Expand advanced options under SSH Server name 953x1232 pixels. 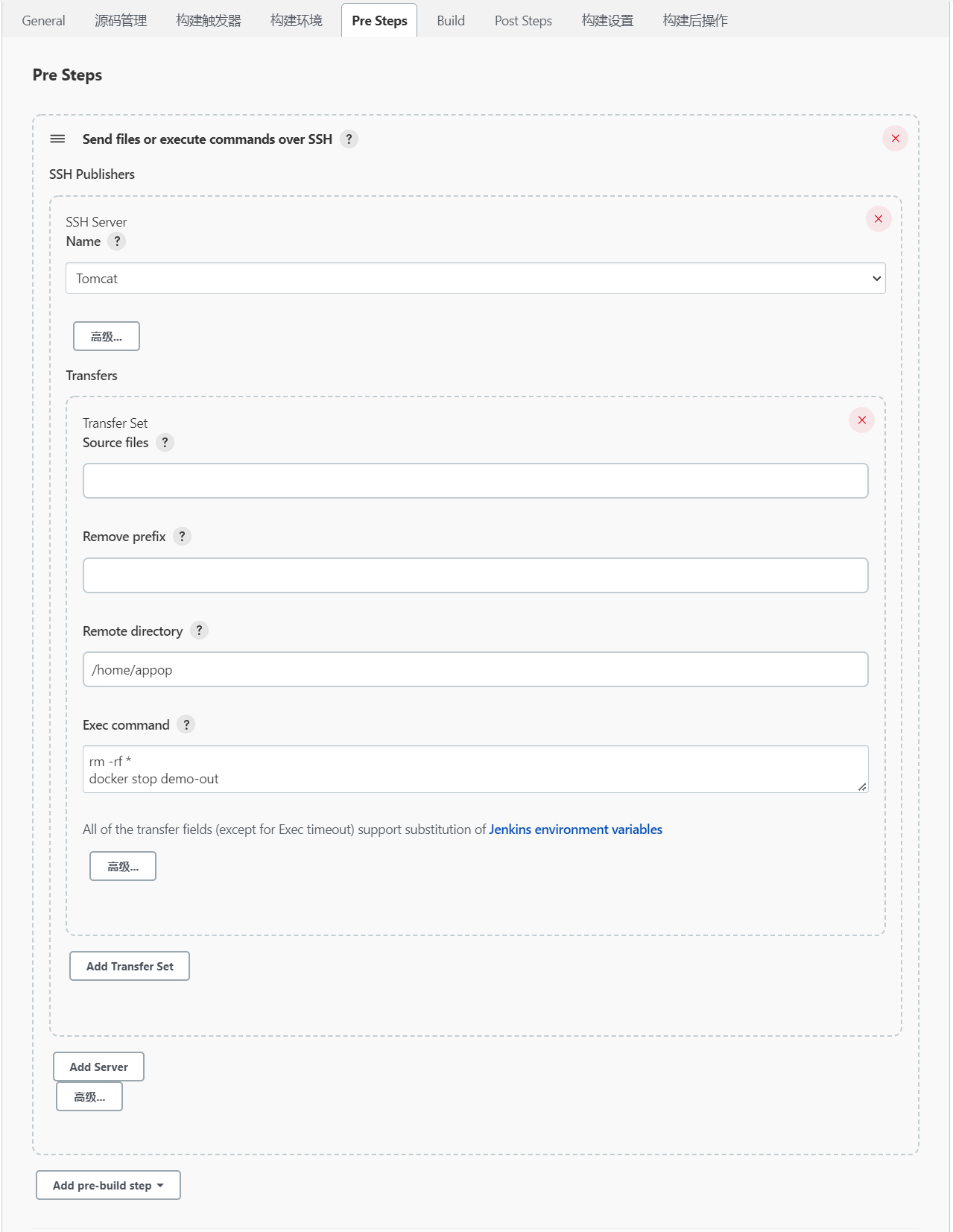107,336
